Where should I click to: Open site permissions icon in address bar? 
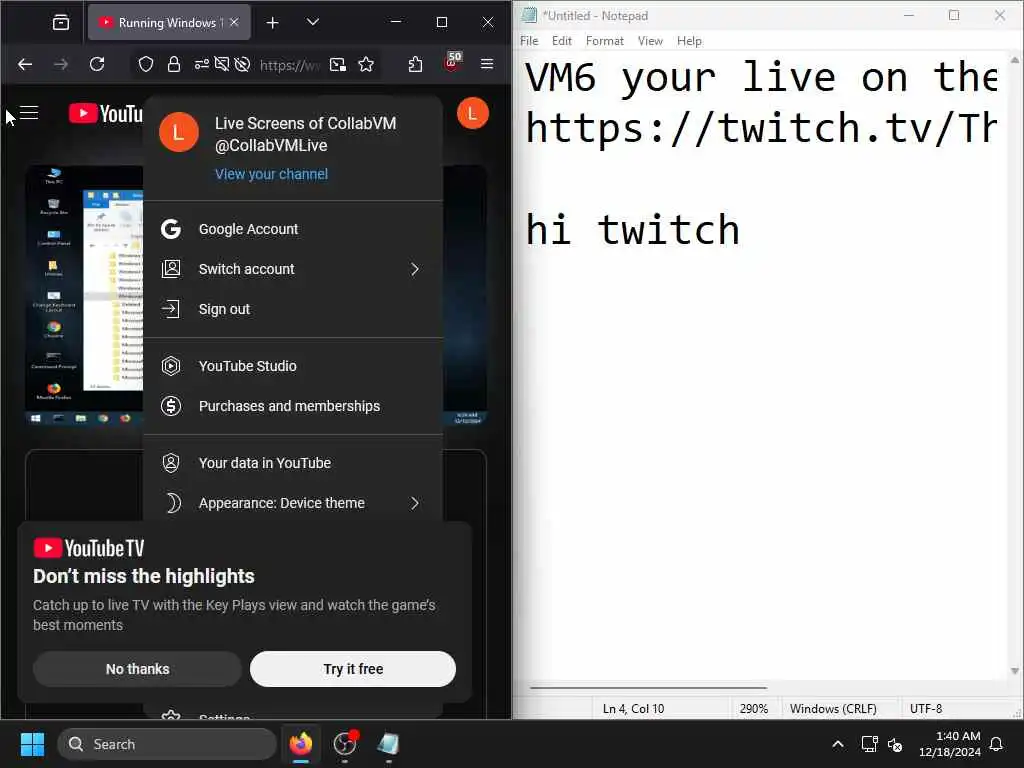(201, 64)
